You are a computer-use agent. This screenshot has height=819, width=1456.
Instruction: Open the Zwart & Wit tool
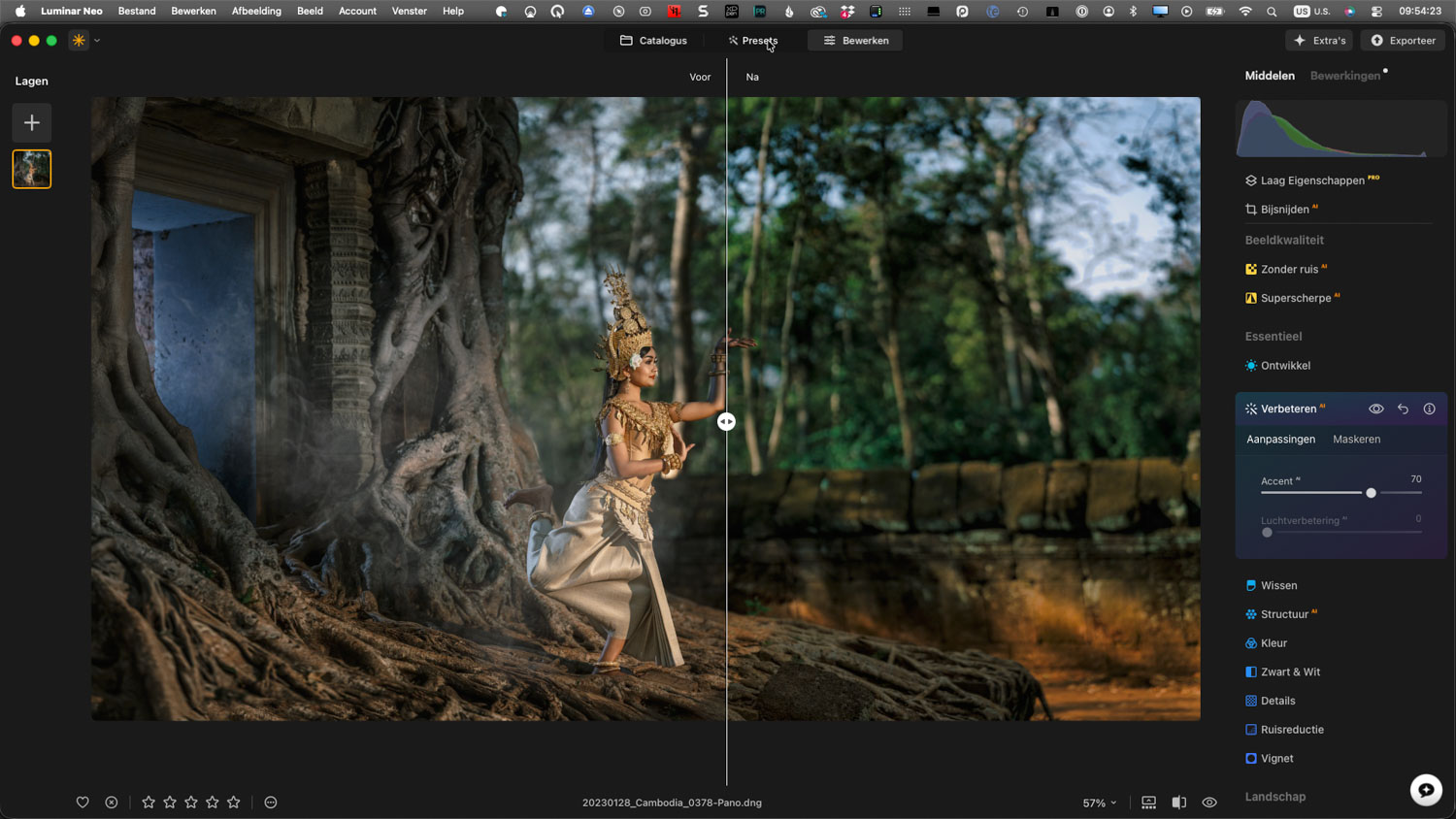(x=1283, y=672)
